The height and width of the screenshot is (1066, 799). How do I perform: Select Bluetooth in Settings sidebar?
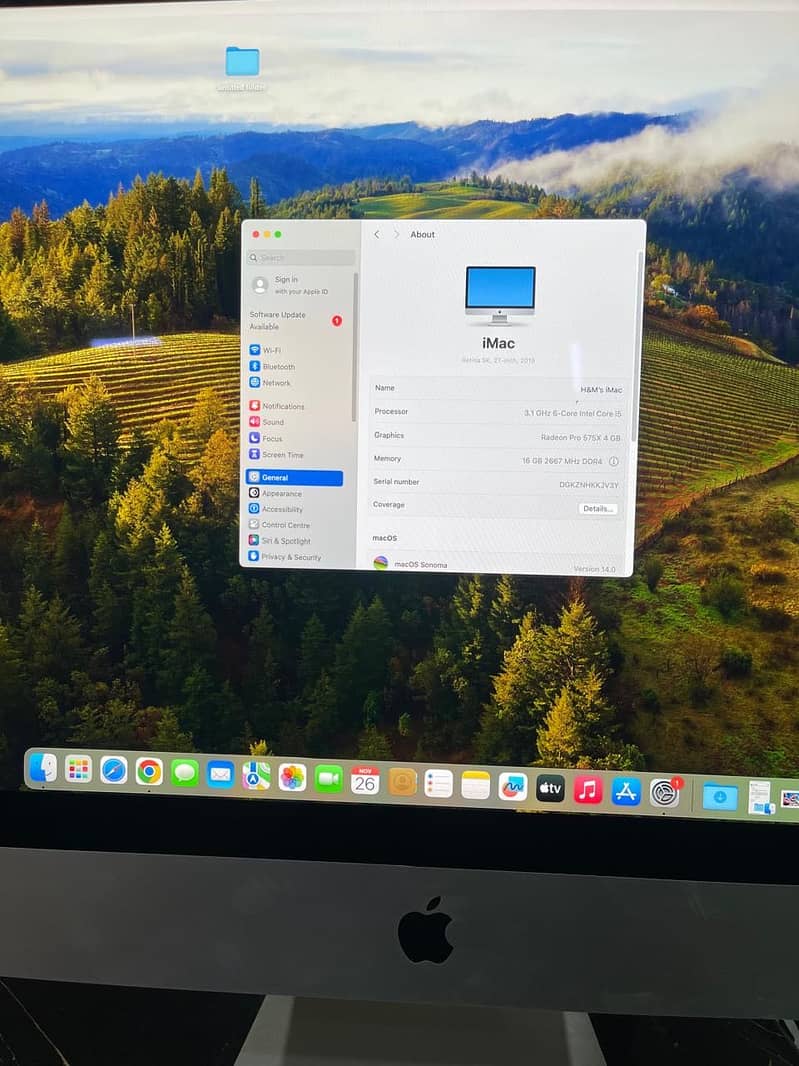coord(272,366)
